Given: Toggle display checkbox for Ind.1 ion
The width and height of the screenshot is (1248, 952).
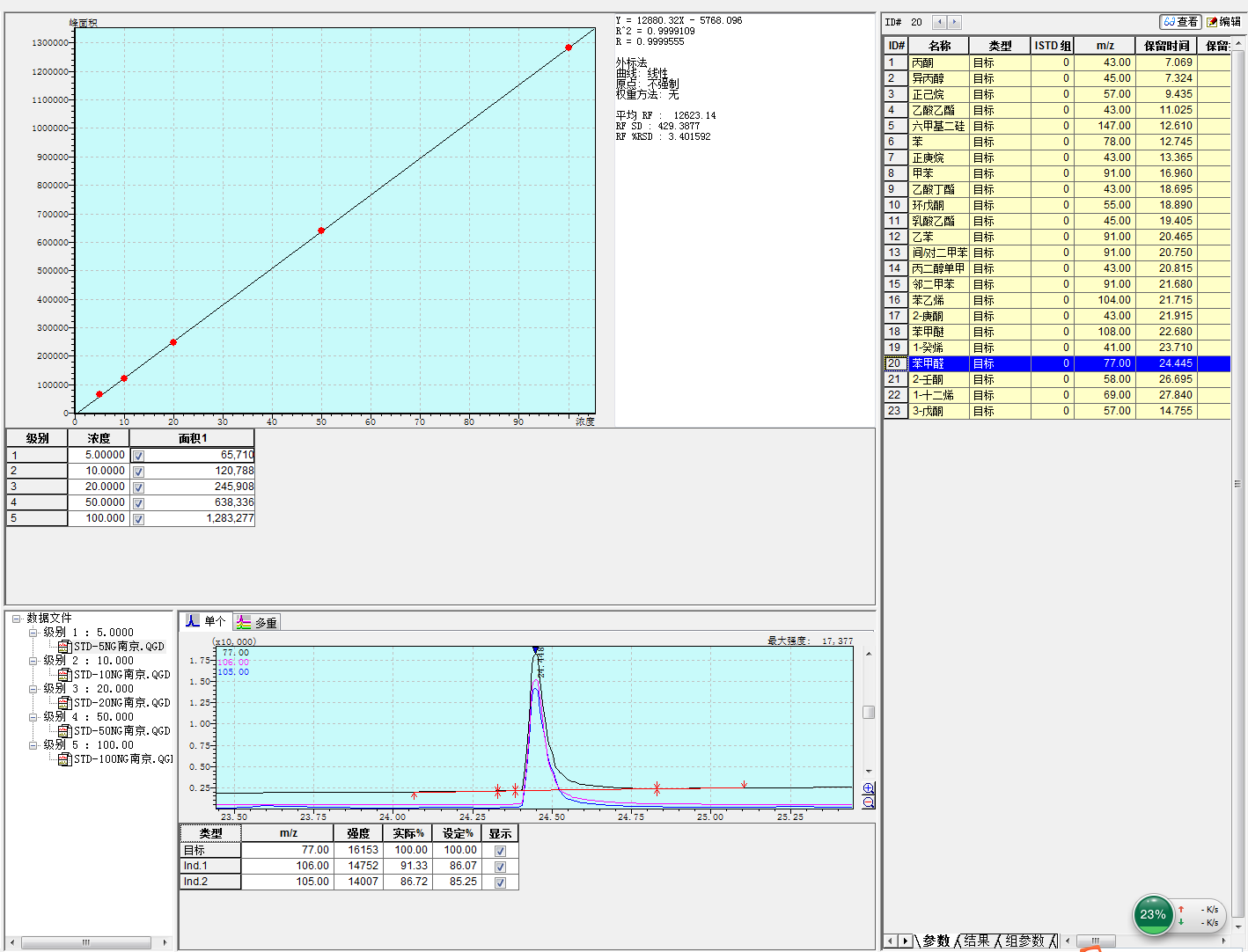Looking at the screenshot, I should (x=500, y=867).
